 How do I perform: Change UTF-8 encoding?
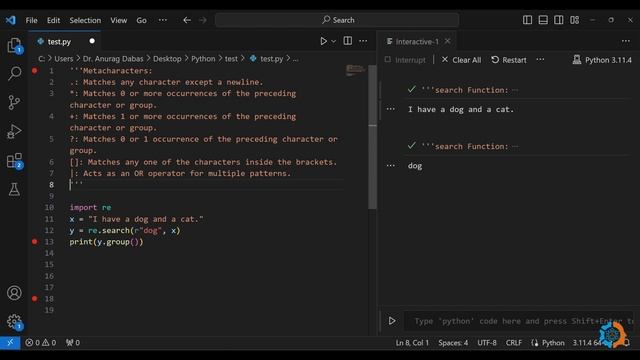click(x=487, y=343)
